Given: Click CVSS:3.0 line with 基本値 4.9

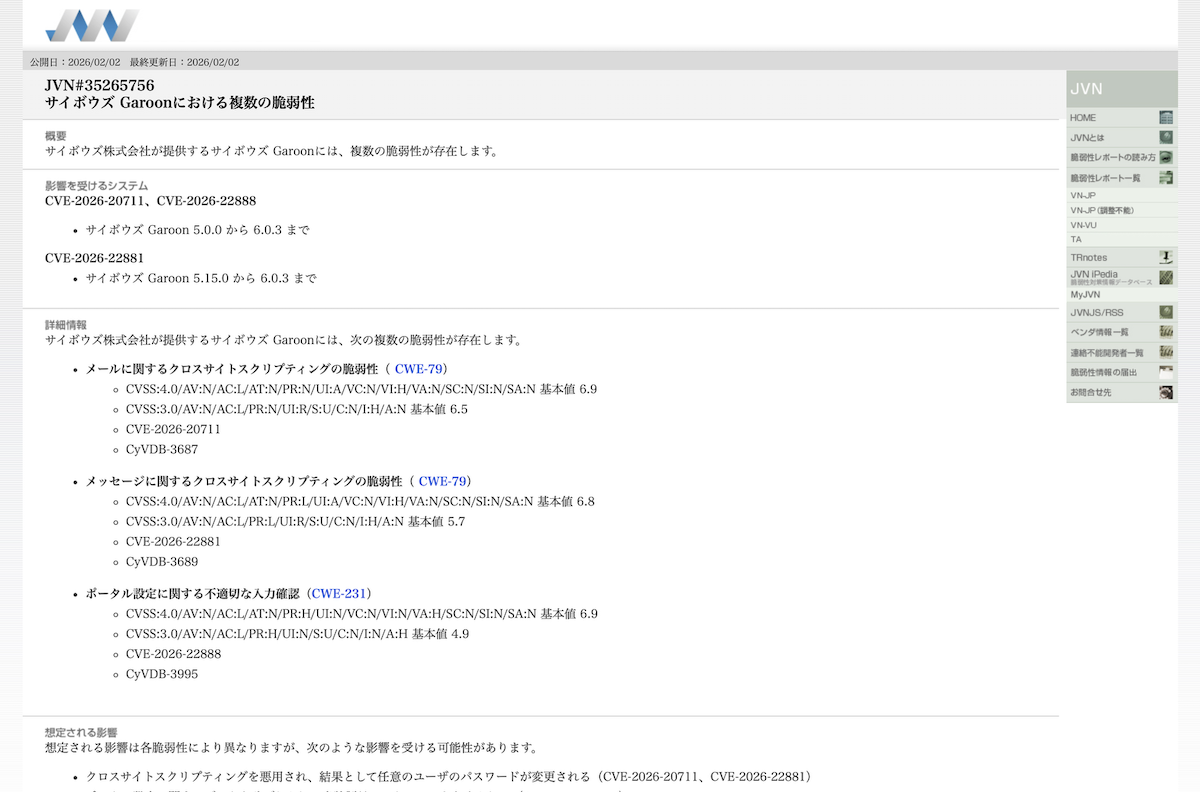Looking at the screenshot, I should (x=297, y=633).
